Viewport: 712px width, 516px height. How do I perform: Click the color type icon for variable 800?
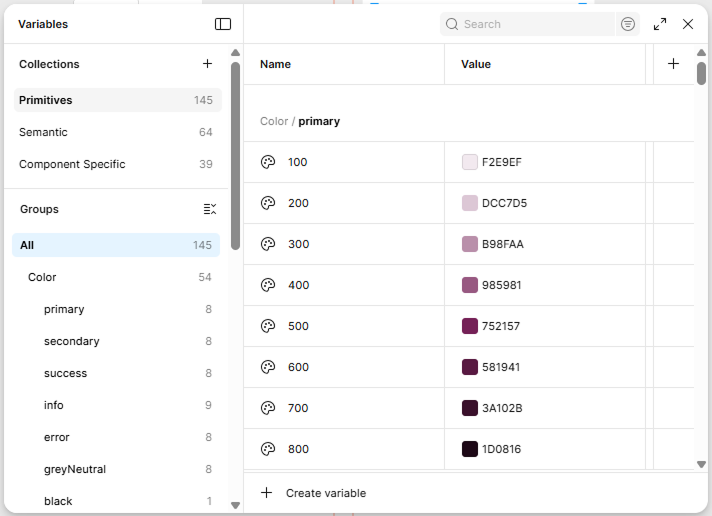(x=268, y=449)
